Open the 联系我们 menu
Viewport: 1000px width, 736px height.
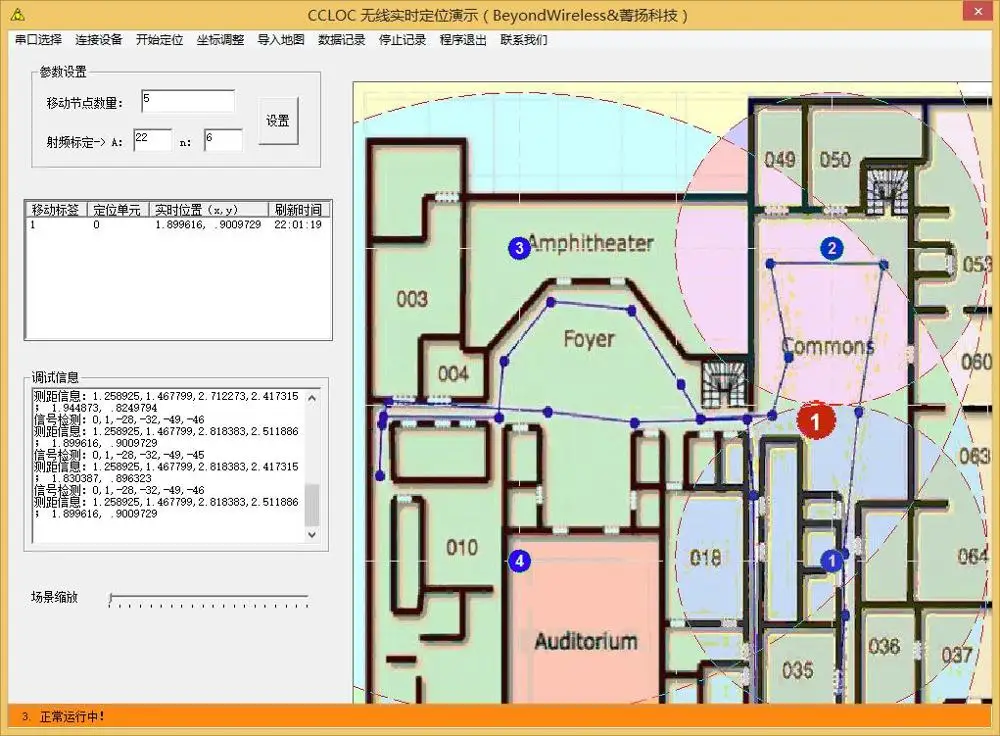524,40
